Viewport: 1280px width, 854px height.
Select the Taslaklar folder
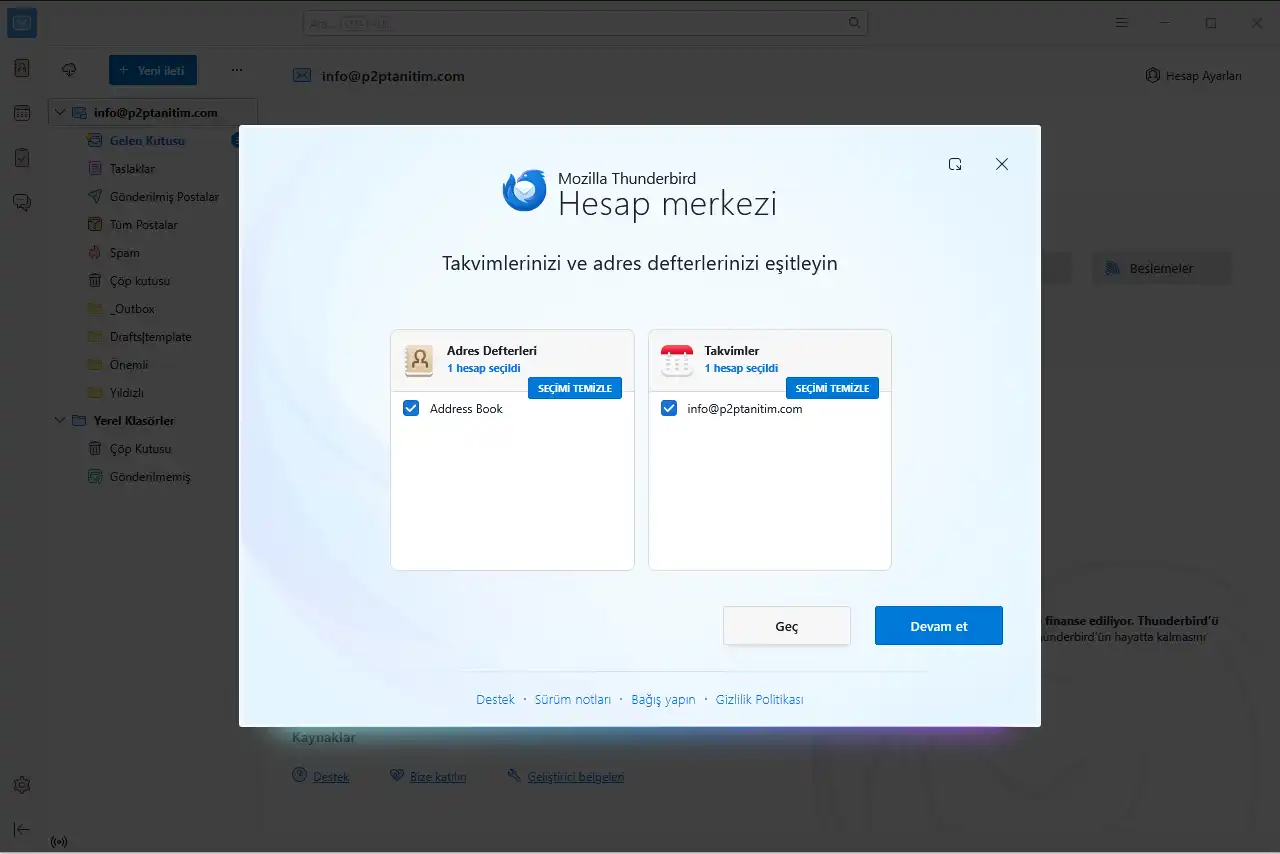[x=133, y=169]
